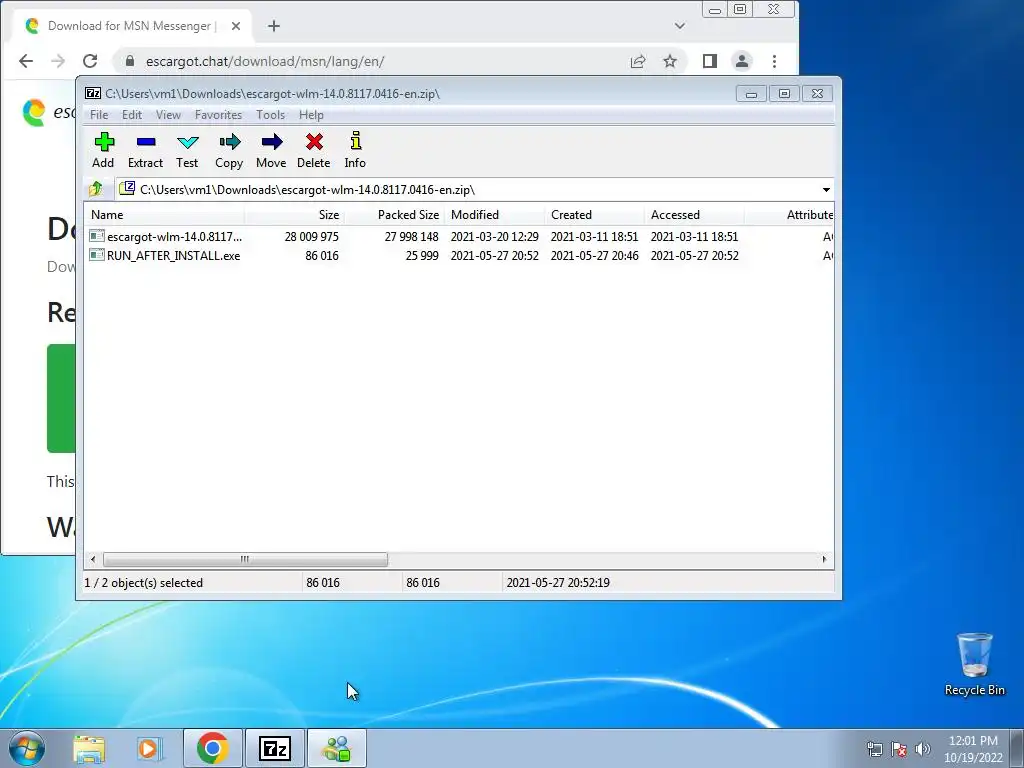Open the Info toolbar icon
Image resolution: width=1024 pixels, height=768 pixels.
355,150
